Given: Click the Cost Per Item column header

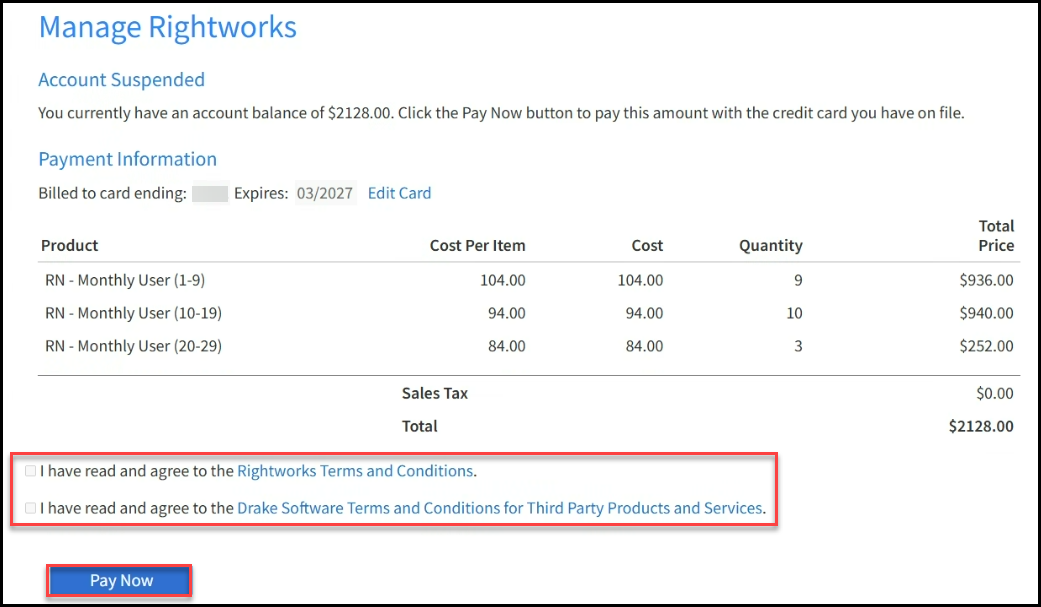Looking at the screenshot, I should tap(477, 246).
